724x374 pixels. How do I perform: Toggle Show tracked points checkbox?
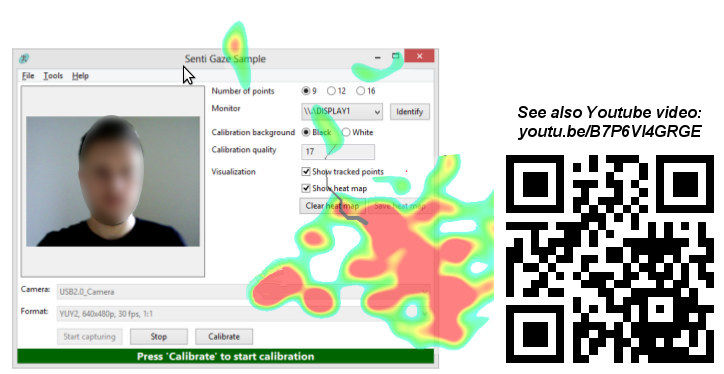pyautogui.click(x=306, y=172)
